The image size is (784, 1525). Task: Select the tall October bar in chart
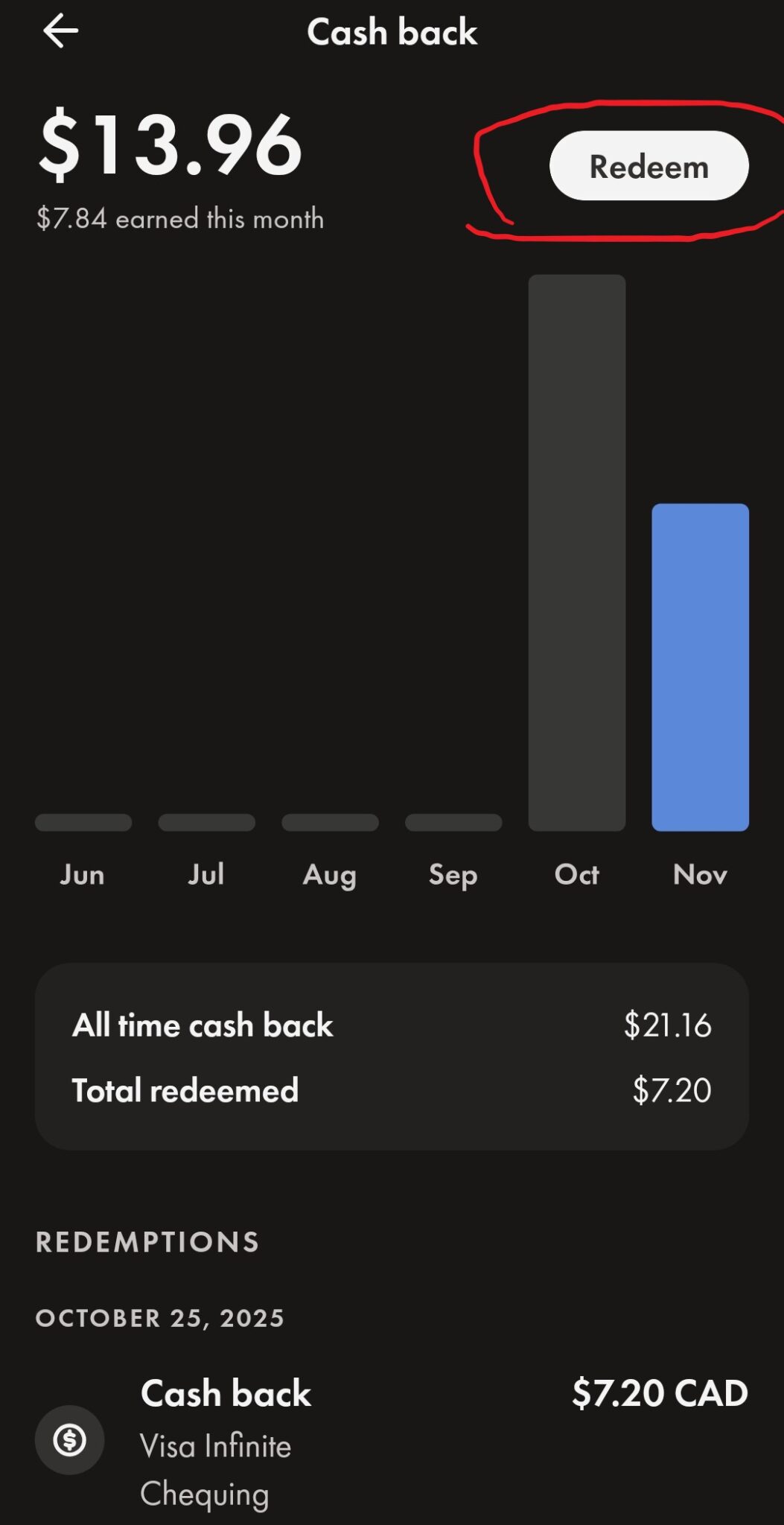coord(576,552)
